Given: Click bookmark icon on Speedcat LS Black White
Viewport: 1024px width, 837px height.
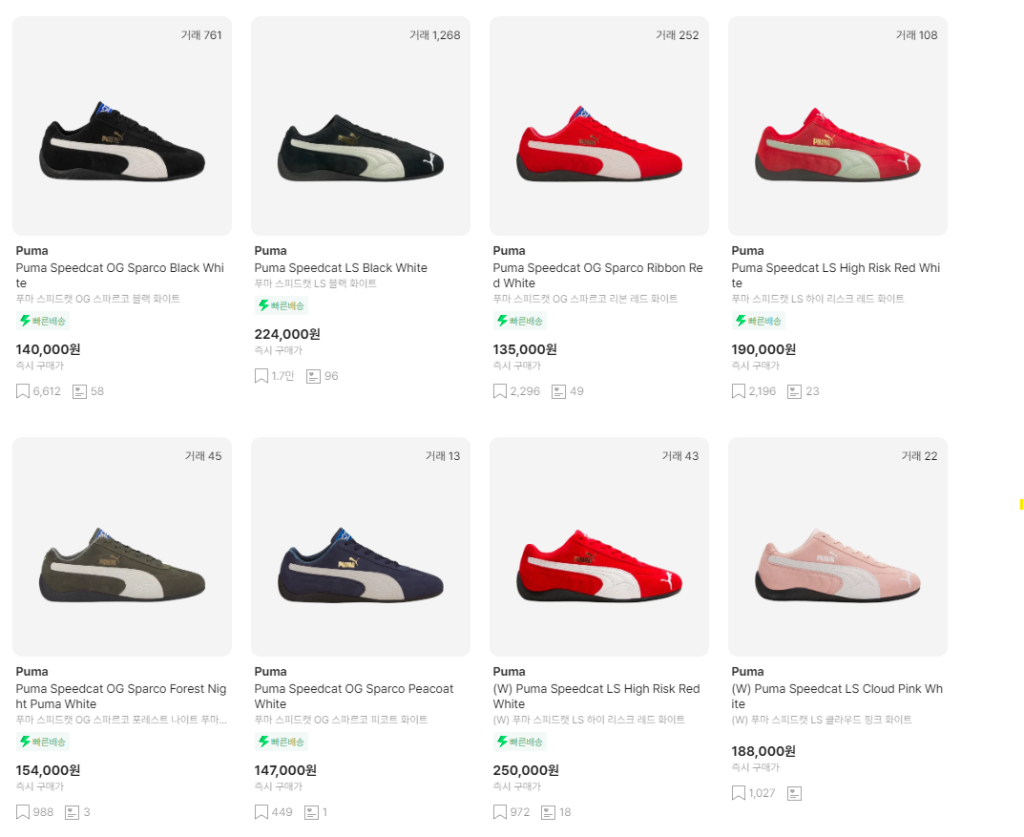Looking at the screenshot, I should pos(261,376).
